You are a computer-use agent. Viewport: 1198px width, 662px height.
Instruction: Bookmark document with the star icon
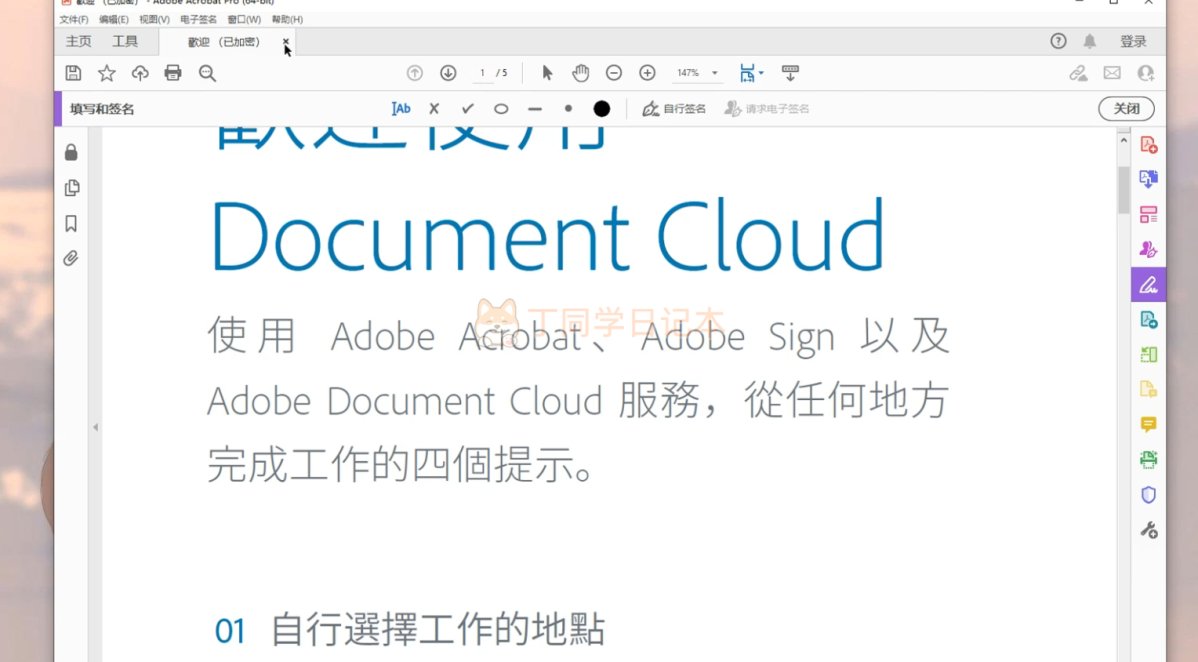pos(106,73)
